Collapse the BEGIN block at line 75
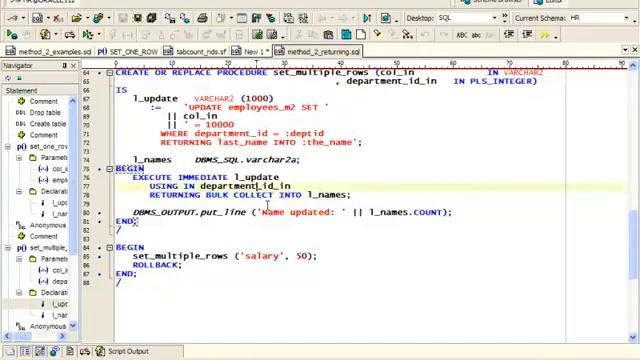The image size is (640, 360). 109,169
